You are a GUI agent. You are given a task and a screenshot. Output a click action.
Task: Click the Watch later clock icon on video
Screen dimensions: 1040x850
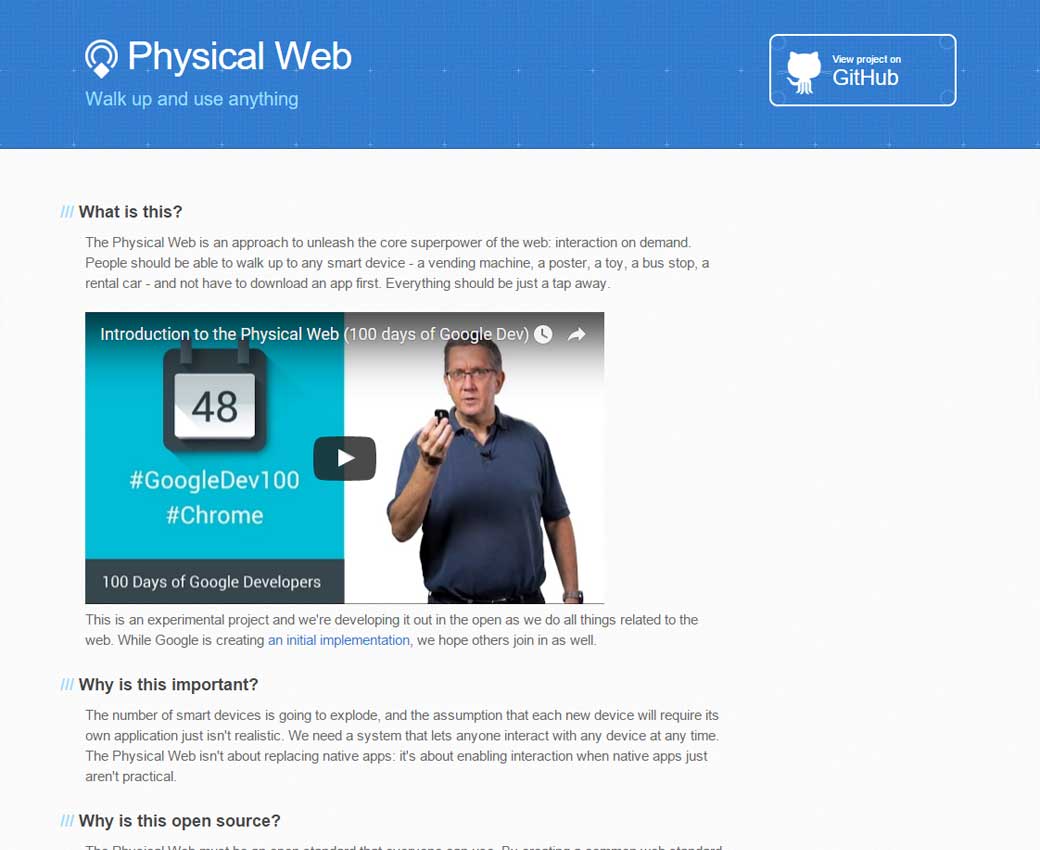pyautogui.click(x=543, y=334)
